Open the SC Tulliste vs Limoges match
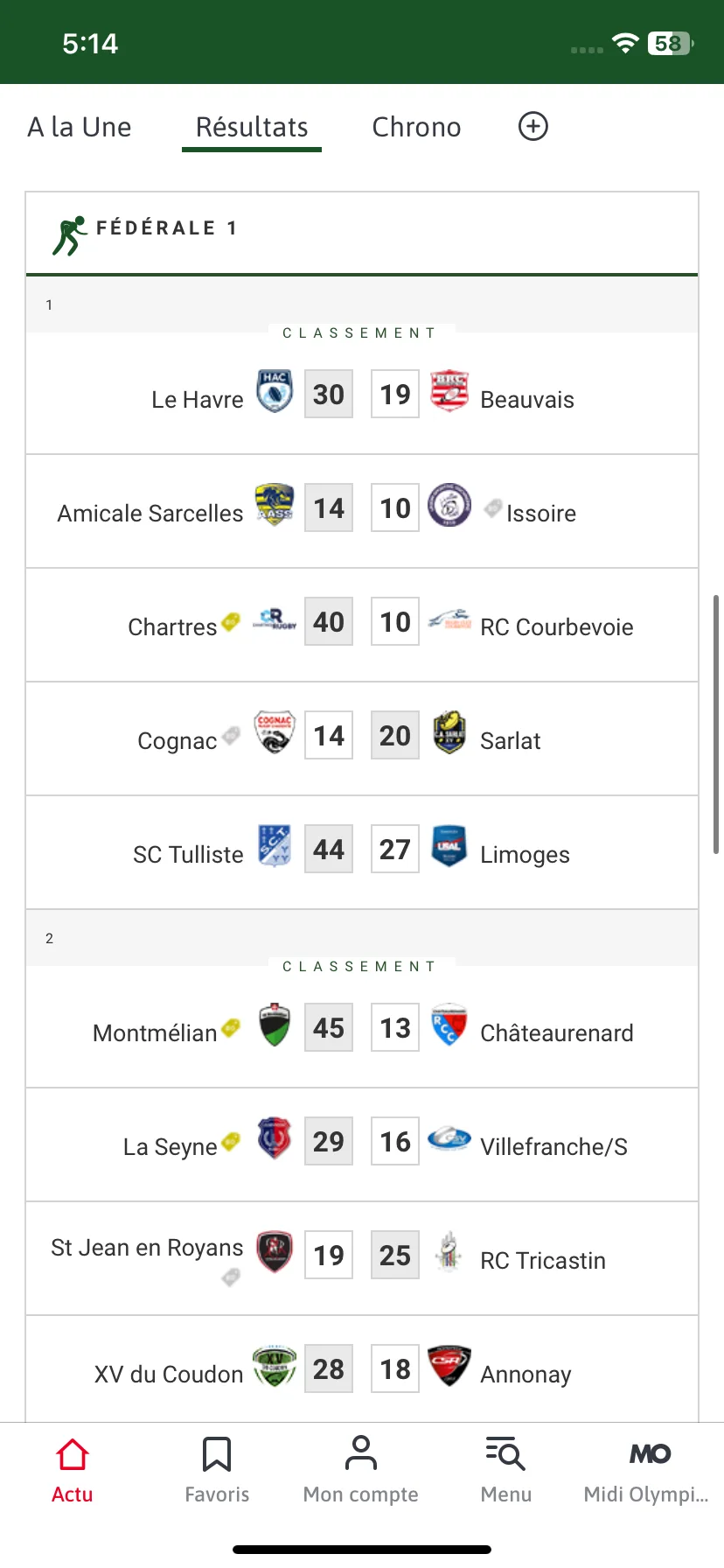Screen dimensions: 724x1568 pos(362,852)
